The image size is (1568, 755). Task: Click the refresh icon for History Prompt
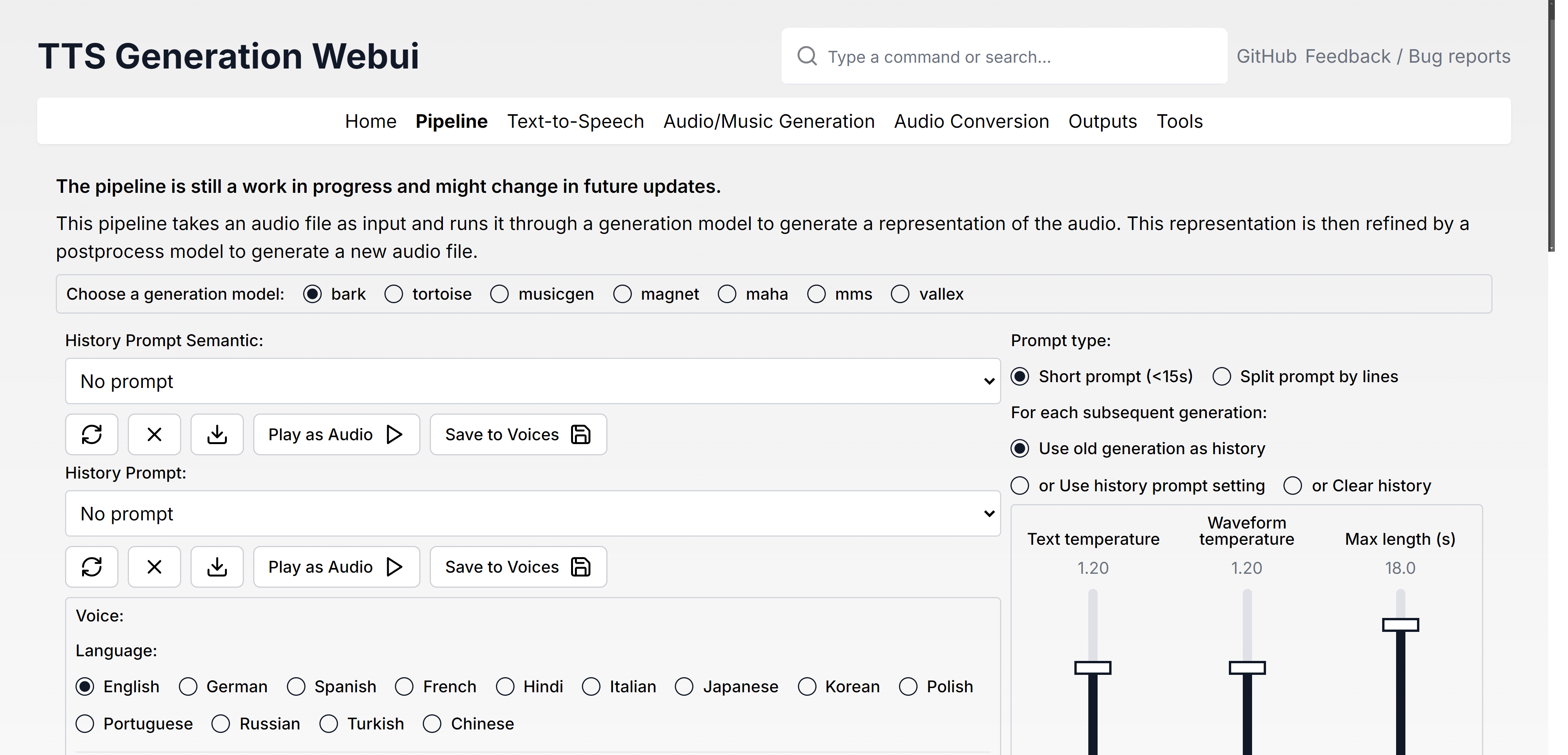pos(92,567)
